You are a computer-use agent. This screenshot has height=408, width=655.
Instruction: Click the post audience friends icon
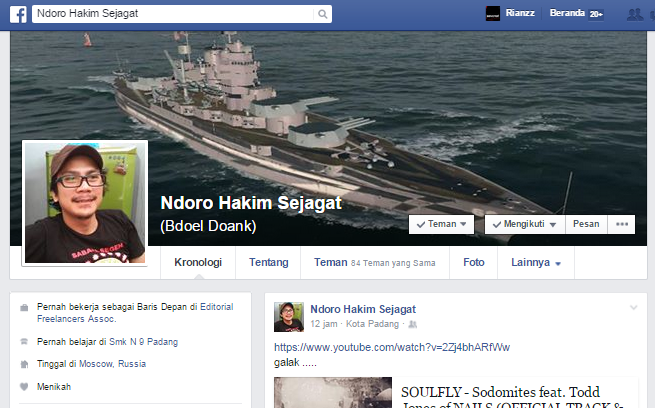point(412,324)
